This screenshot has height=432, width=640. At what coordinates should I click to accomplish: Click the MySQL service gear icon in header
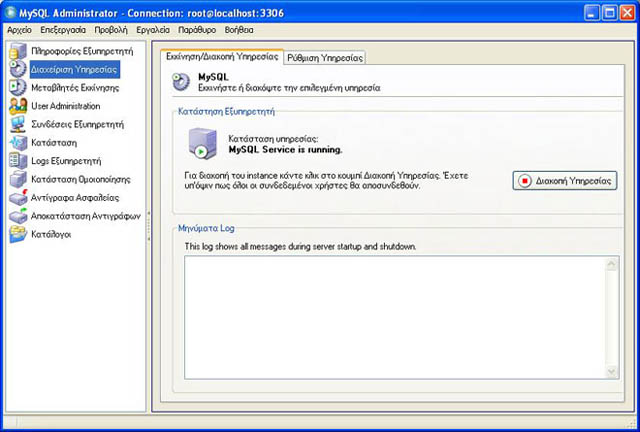click(181, 82)
